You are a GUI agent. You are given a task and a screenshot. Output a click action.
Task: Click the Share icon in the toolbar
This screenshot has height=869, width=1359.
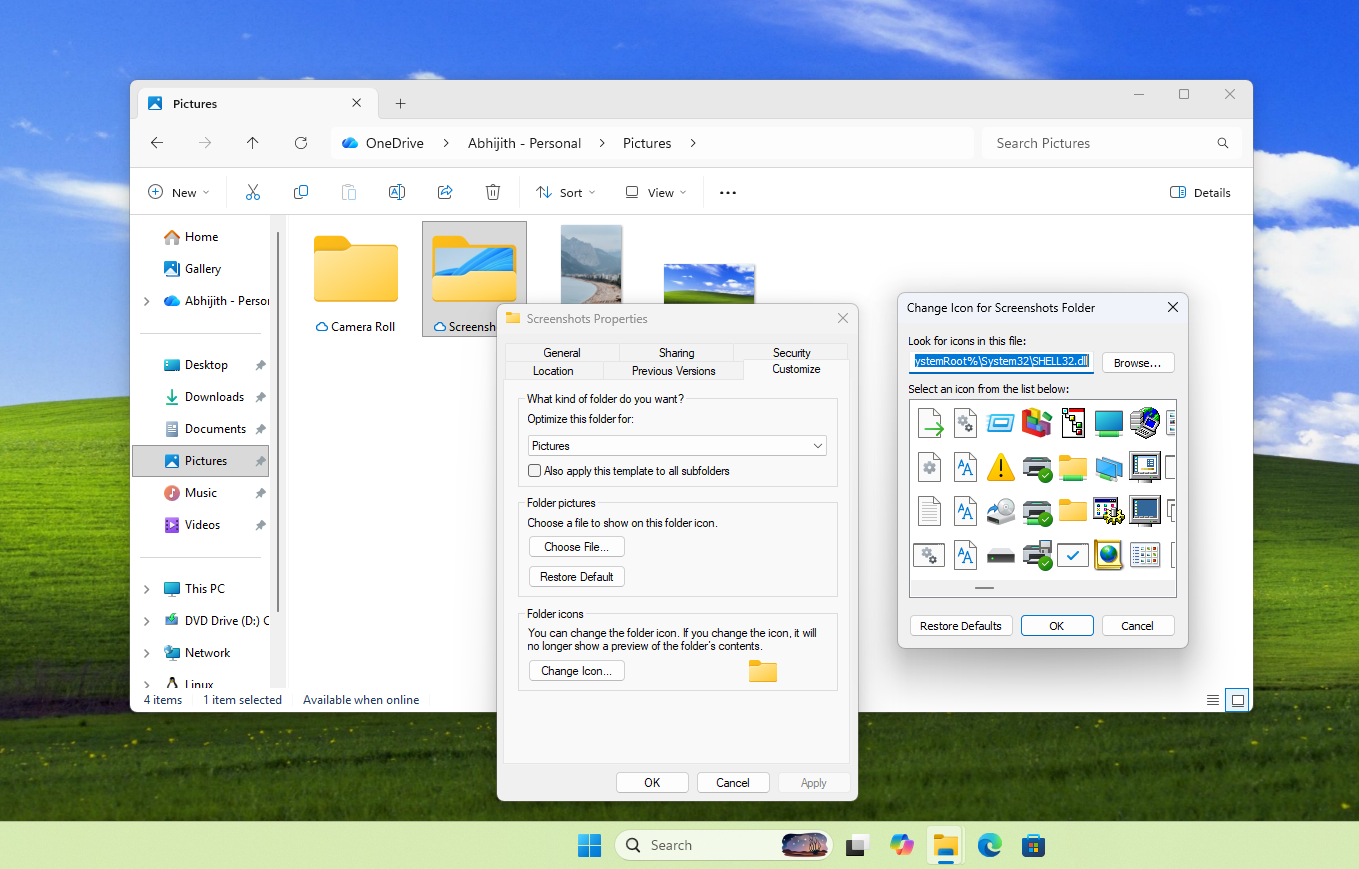click(445, 191)
